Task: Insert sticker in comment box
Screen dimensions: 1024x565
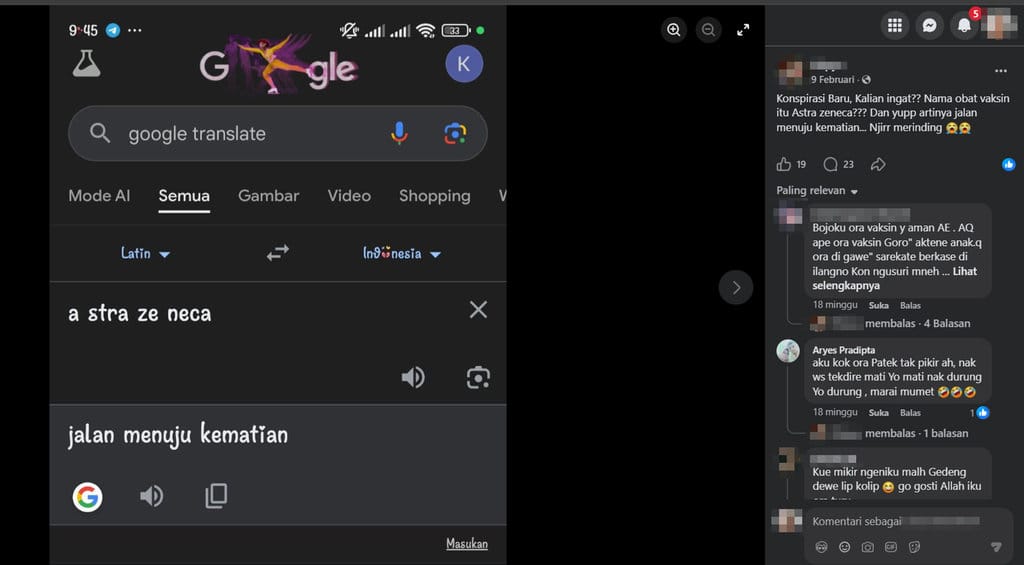Action: click(914, 547)
